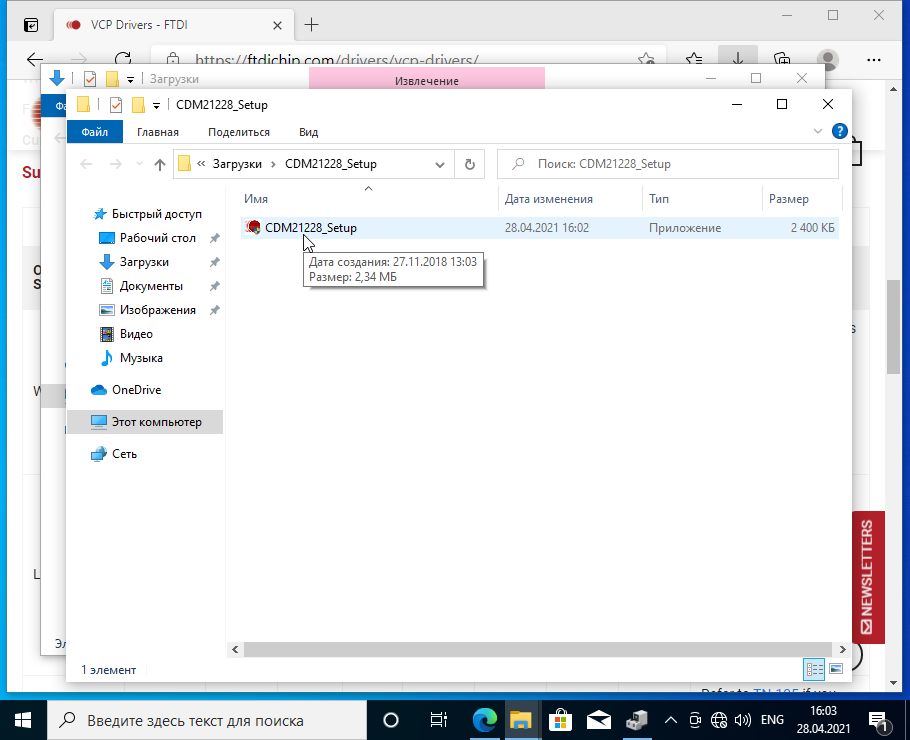Sort by the Имя column header
Screen dimensions: 910x740
tap(256, 199)
